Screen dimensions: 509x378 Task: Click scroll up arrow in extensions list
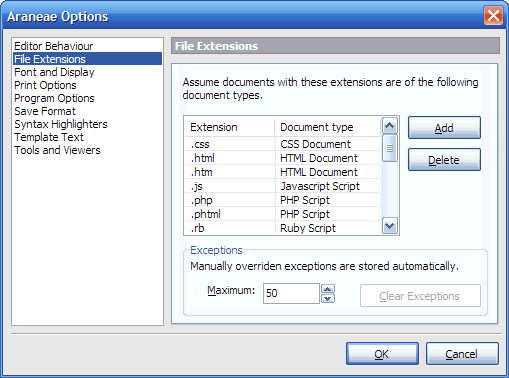[390, 126]
